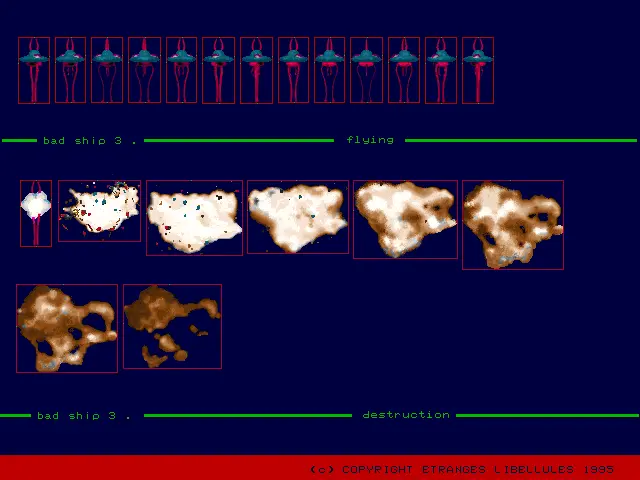The width and height of the screenshot is (640, 480).
Task: Click the third destruction explosion frame
Action: coord(194,217)
